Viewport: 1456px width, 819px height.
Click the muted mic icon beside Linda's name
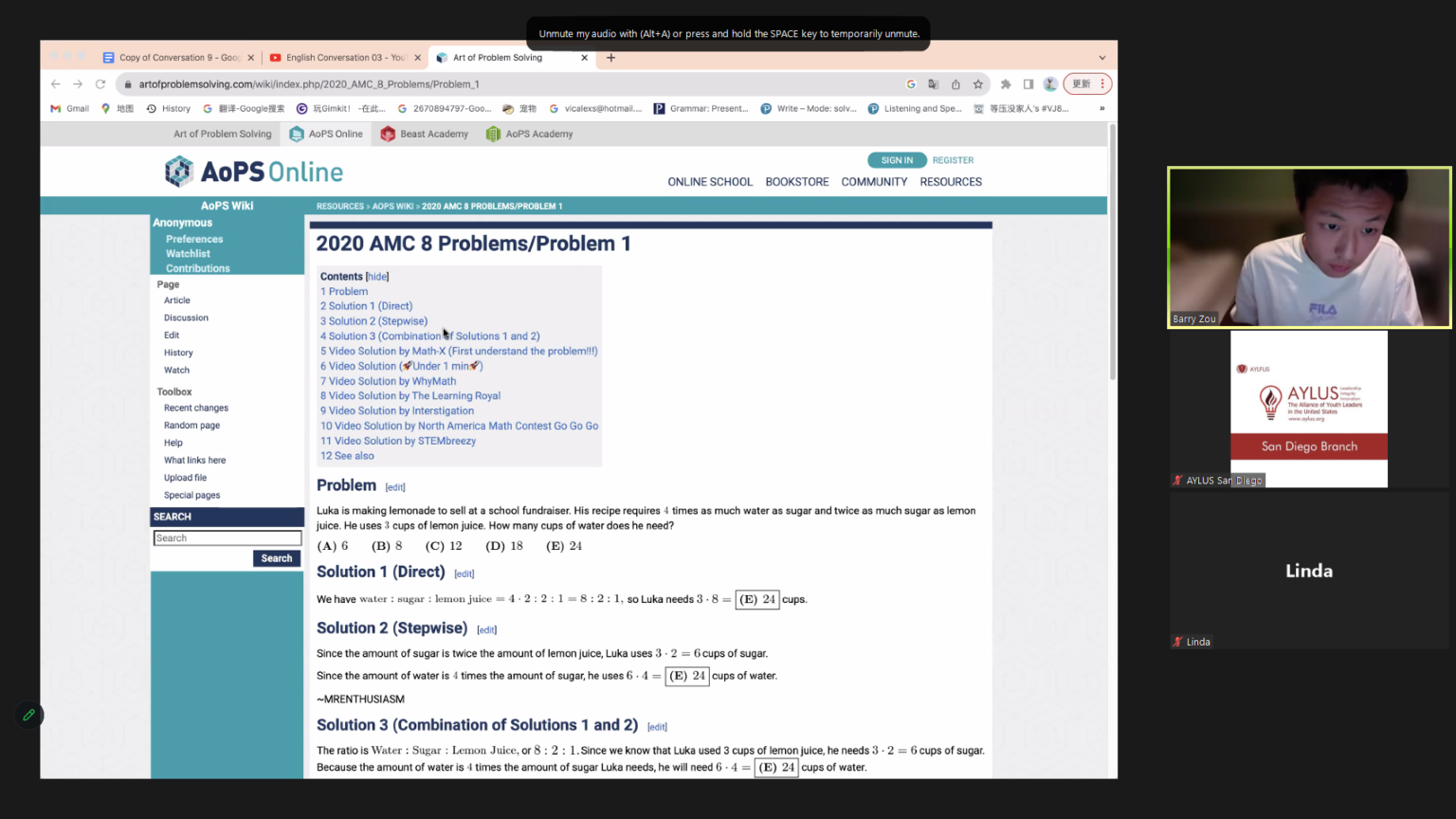tap(1178, 642)
